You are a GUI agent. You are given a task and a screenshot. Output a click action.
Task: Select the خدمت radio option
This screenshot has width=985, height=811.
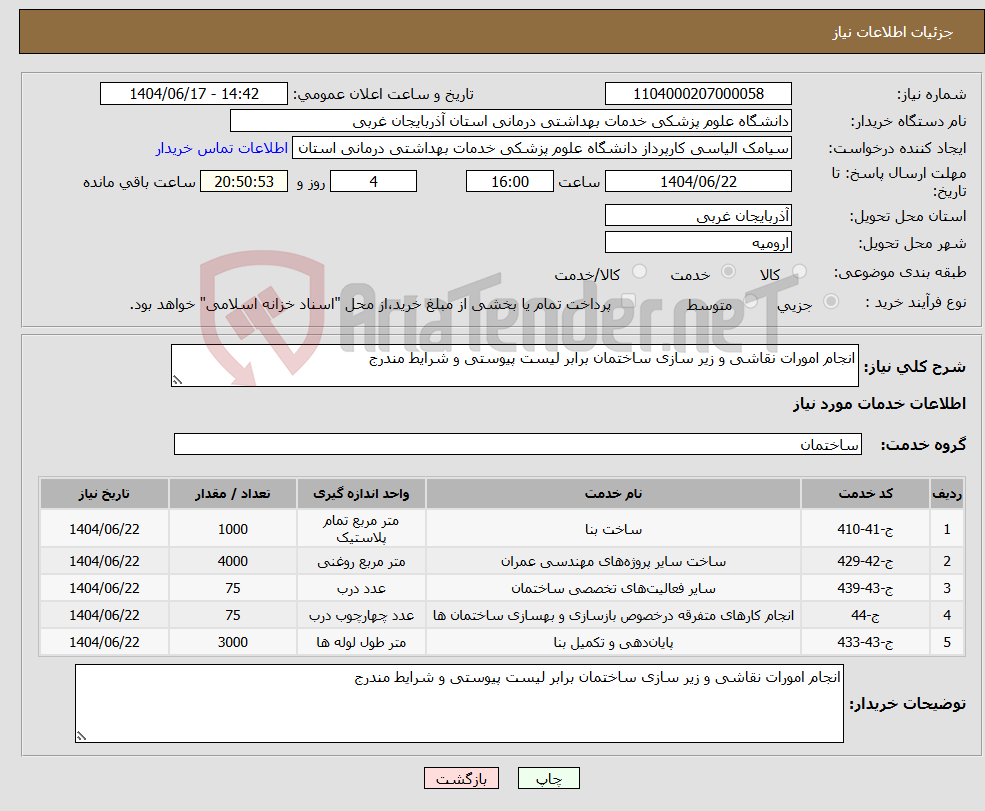tap(729, 271)
